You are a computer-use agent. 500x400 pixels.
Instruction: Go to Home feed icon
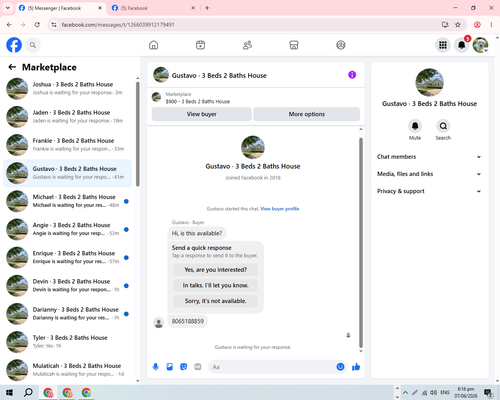pos(153,45)
